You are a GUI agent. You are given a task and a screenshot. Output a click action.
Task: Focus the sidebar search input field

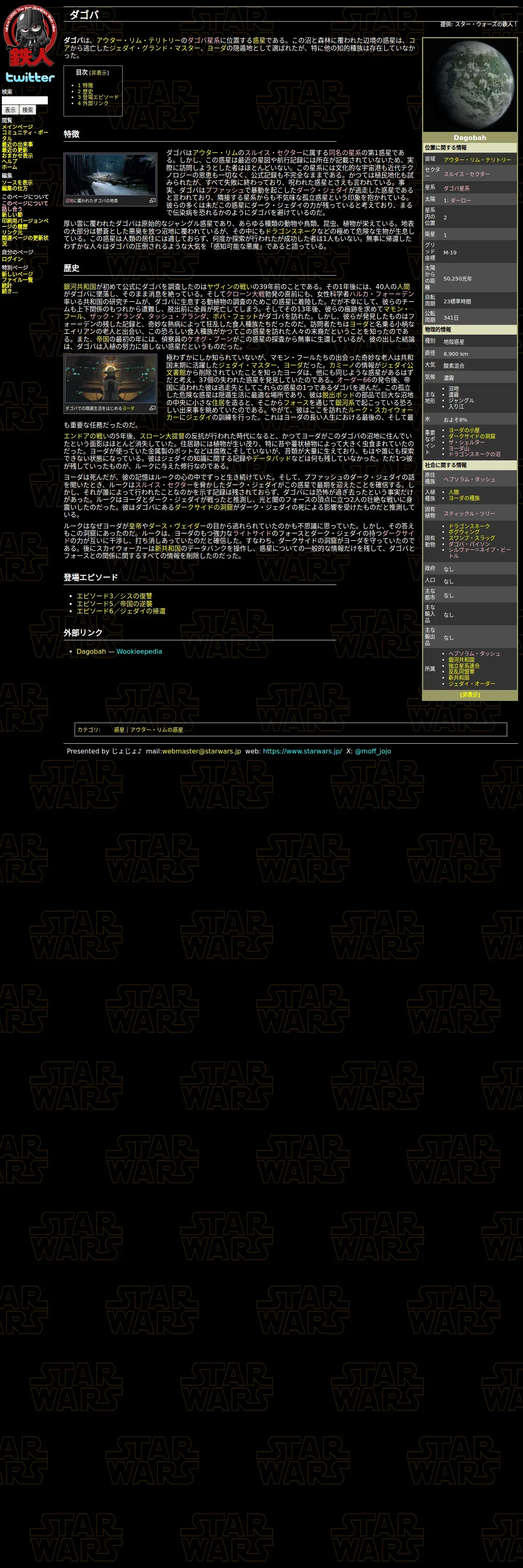[x=24, y=101]
